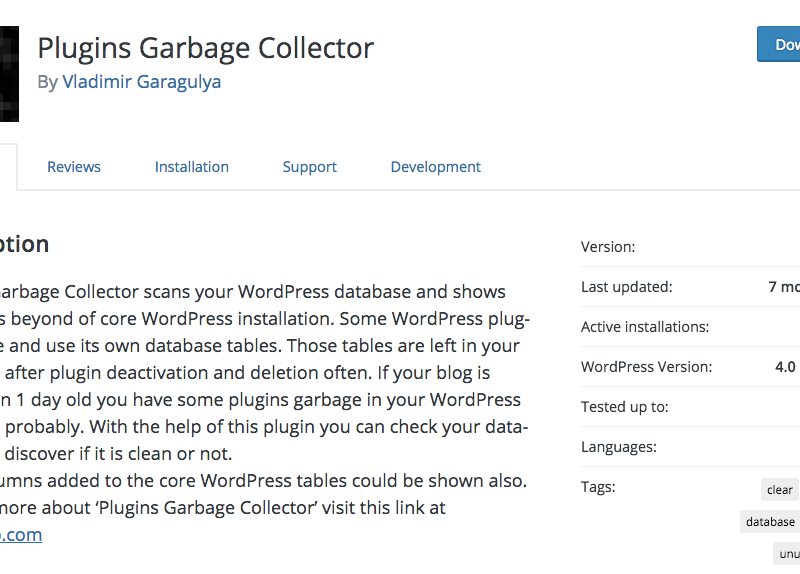Click the partially visible 'unu' tag
The height and width of the screenshot is (574, 800).
787,554
